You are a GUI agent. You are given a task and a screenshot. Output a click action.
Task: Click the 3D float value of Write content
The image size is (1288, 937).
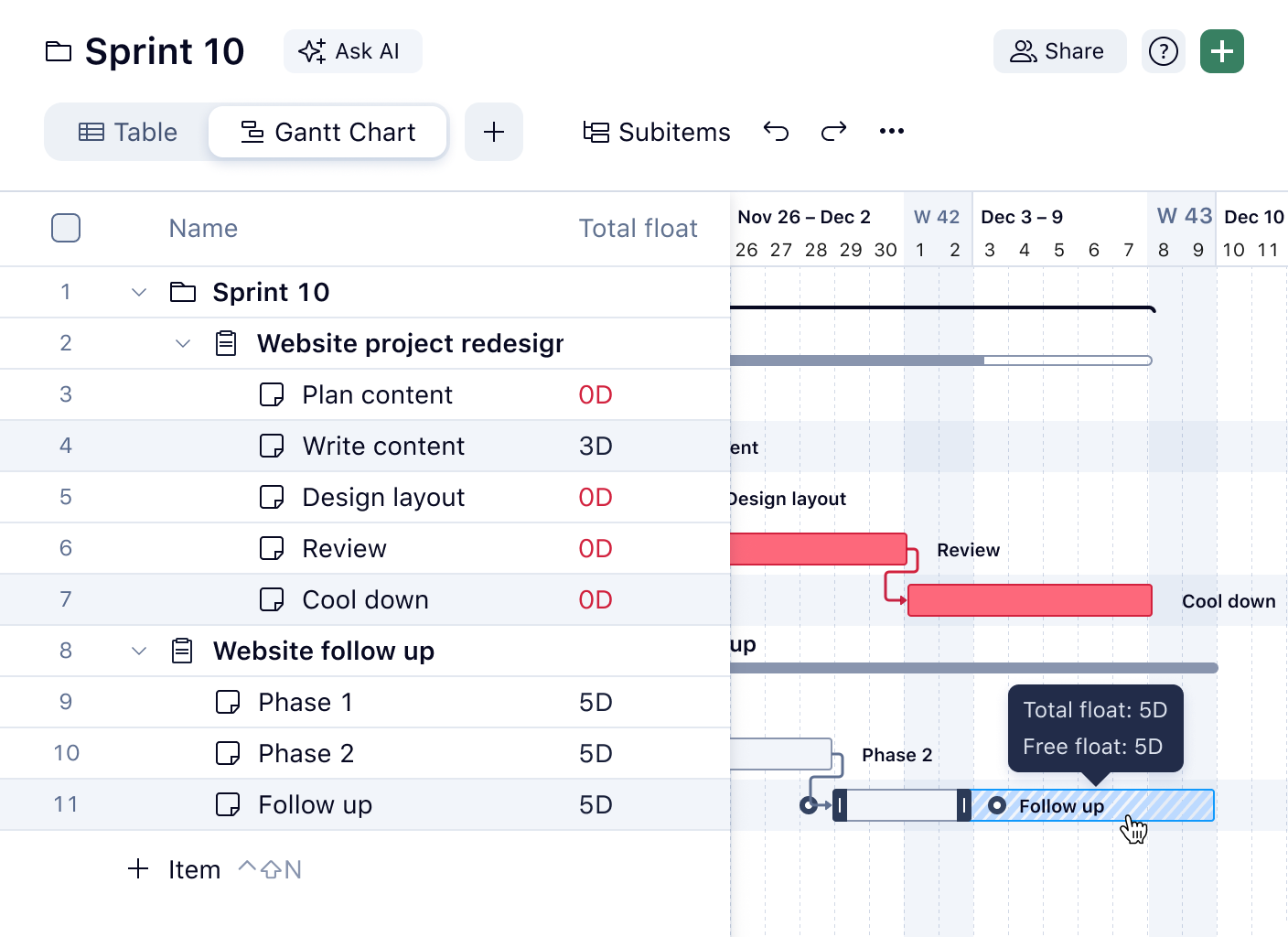click(x=596, y=446)
